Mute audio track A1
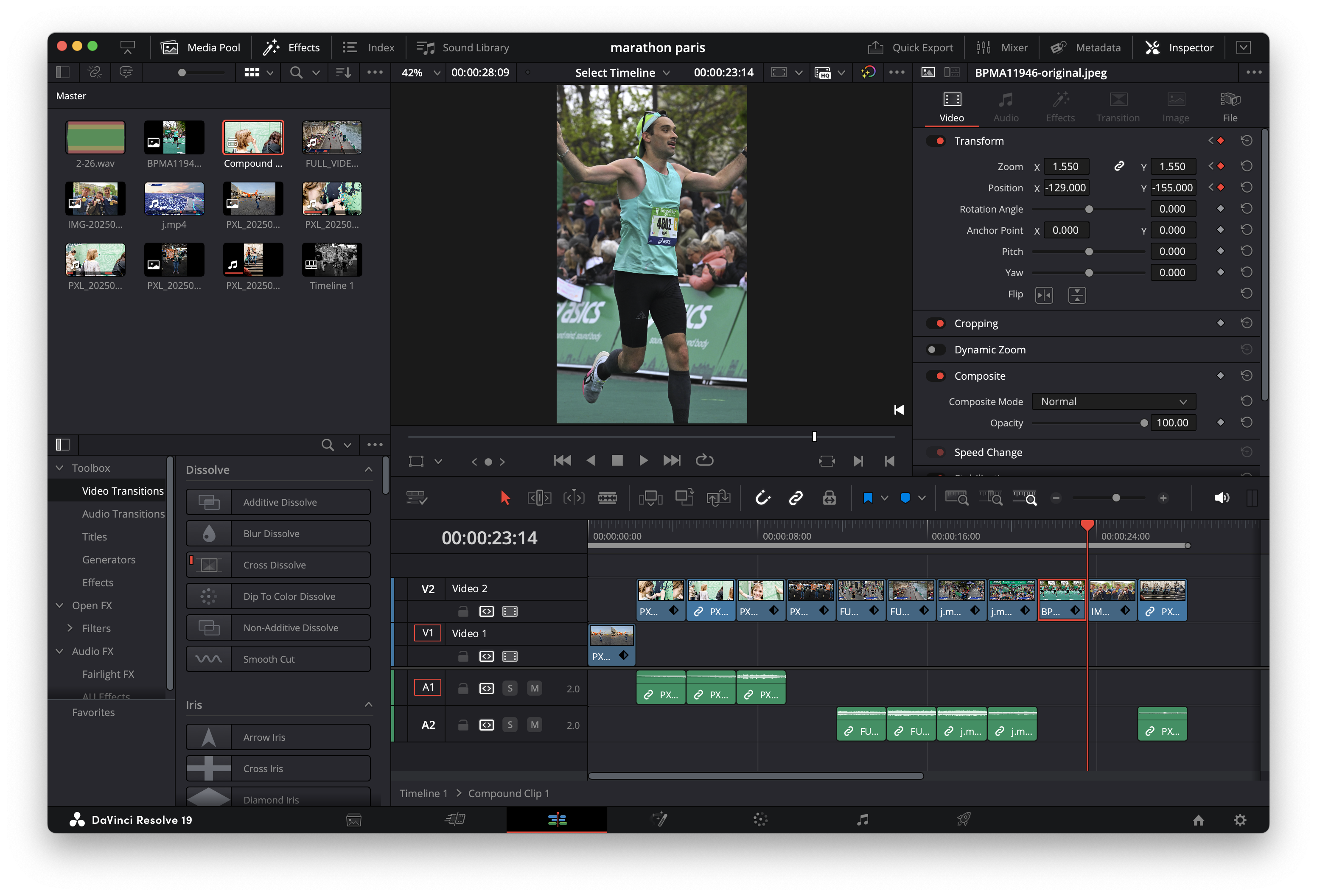The width and height of the screenshot is (1317, 896). tap(534, 688)
